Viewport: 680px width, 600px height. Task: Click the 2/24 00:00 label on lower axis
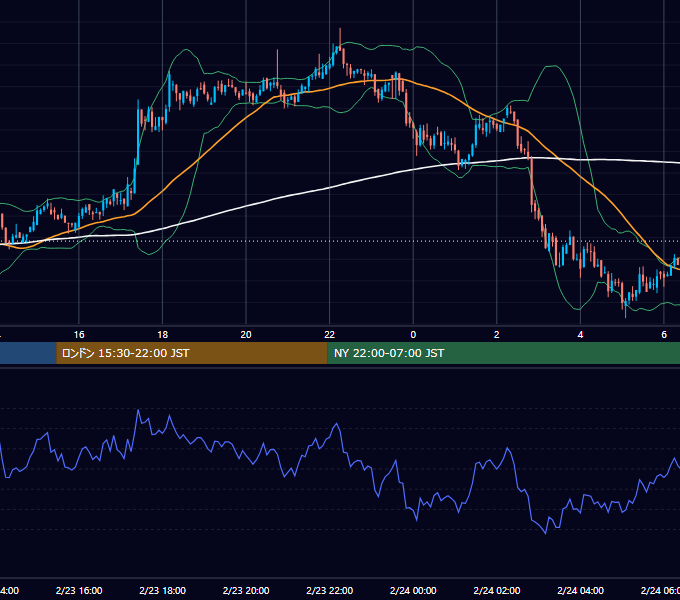[413, 590]
